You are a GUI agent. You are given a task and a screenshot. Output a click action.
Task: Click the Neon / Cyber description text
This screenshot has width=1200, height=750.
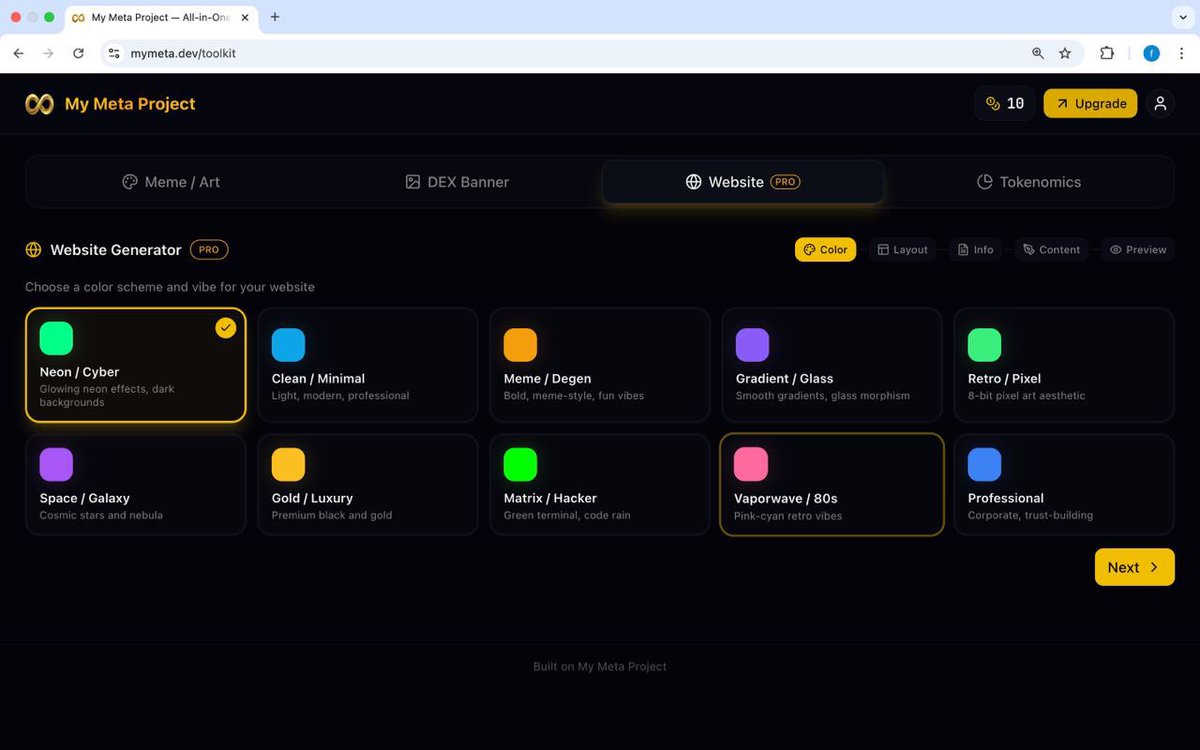[x=107, y=395]
